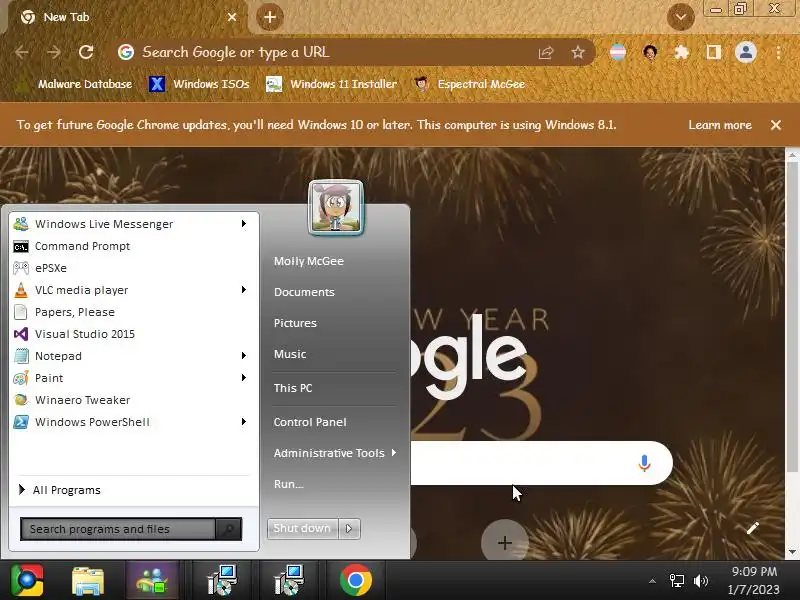The image size is (800, 600).
Task: Open Google Chrome taskbar icon
Action: coord(356,581)
